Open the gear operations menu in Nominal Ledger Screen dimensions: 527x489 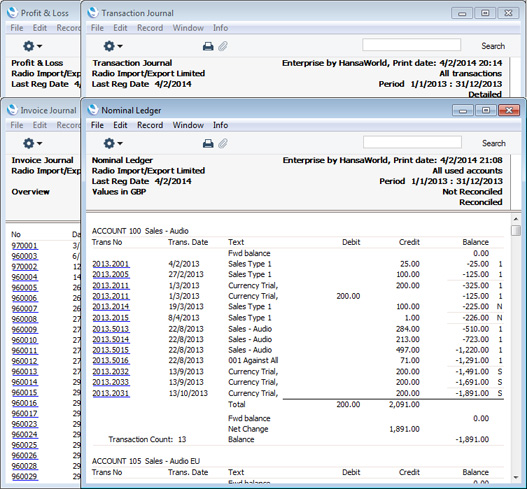pyautogui.click(x=113, y=144)
